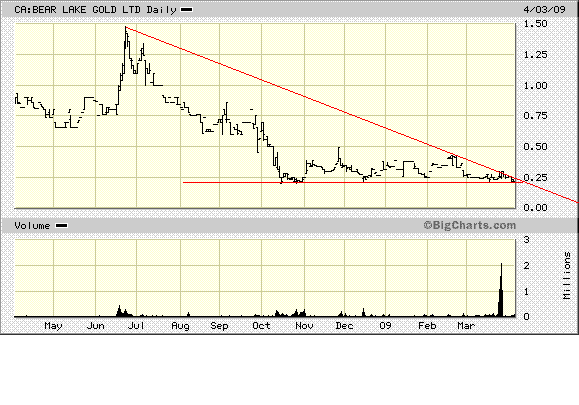This screenshot has width=579, height=405.
Task: Click the chart title CA:BEAR LAKE GOLD LTD Daily
Action: pos(95,10)
